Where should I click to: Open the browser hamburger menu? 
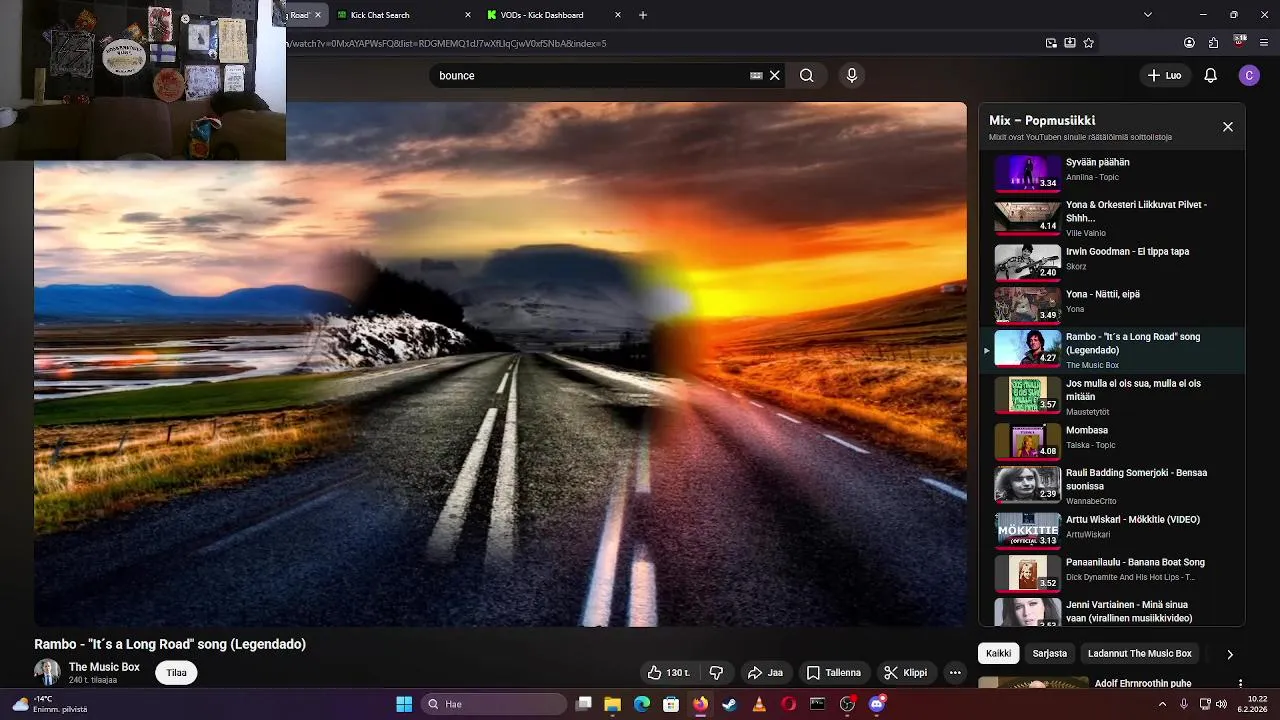click(1264, 43)
